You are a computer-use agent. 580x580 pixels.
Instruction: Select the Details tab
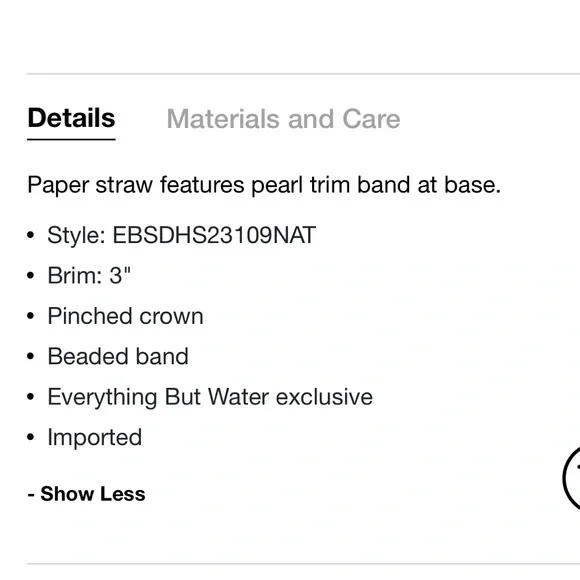coord(71,118)
